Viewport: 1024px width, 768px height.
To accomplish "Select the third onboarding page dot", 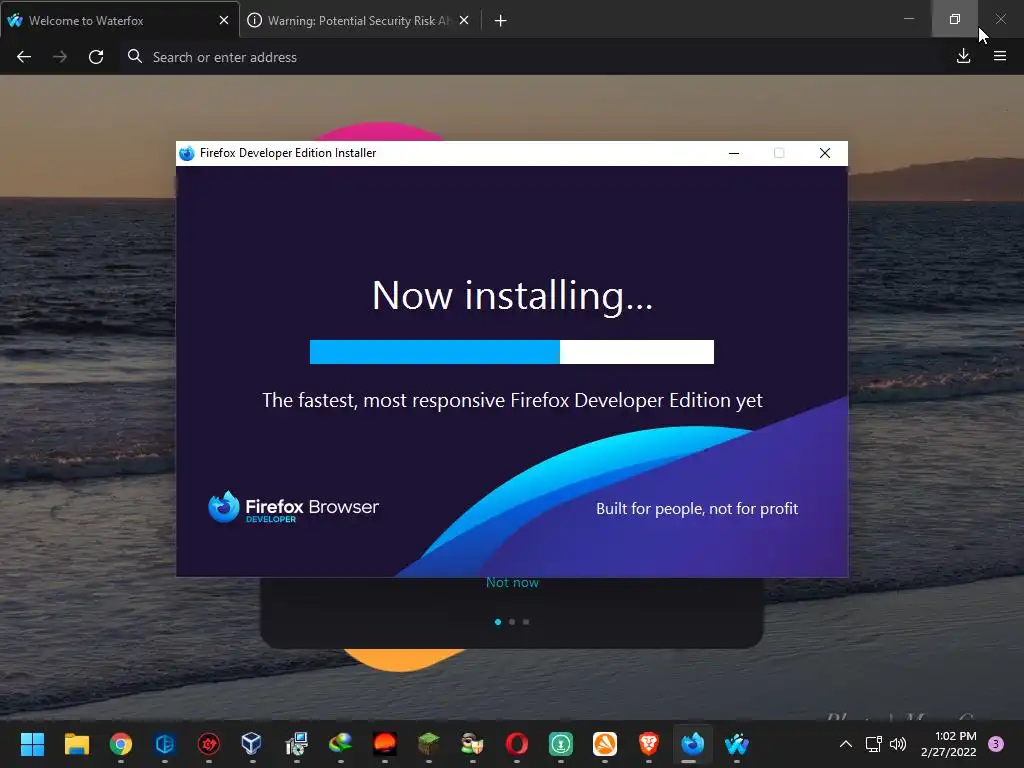I will [x=526, y=622].
